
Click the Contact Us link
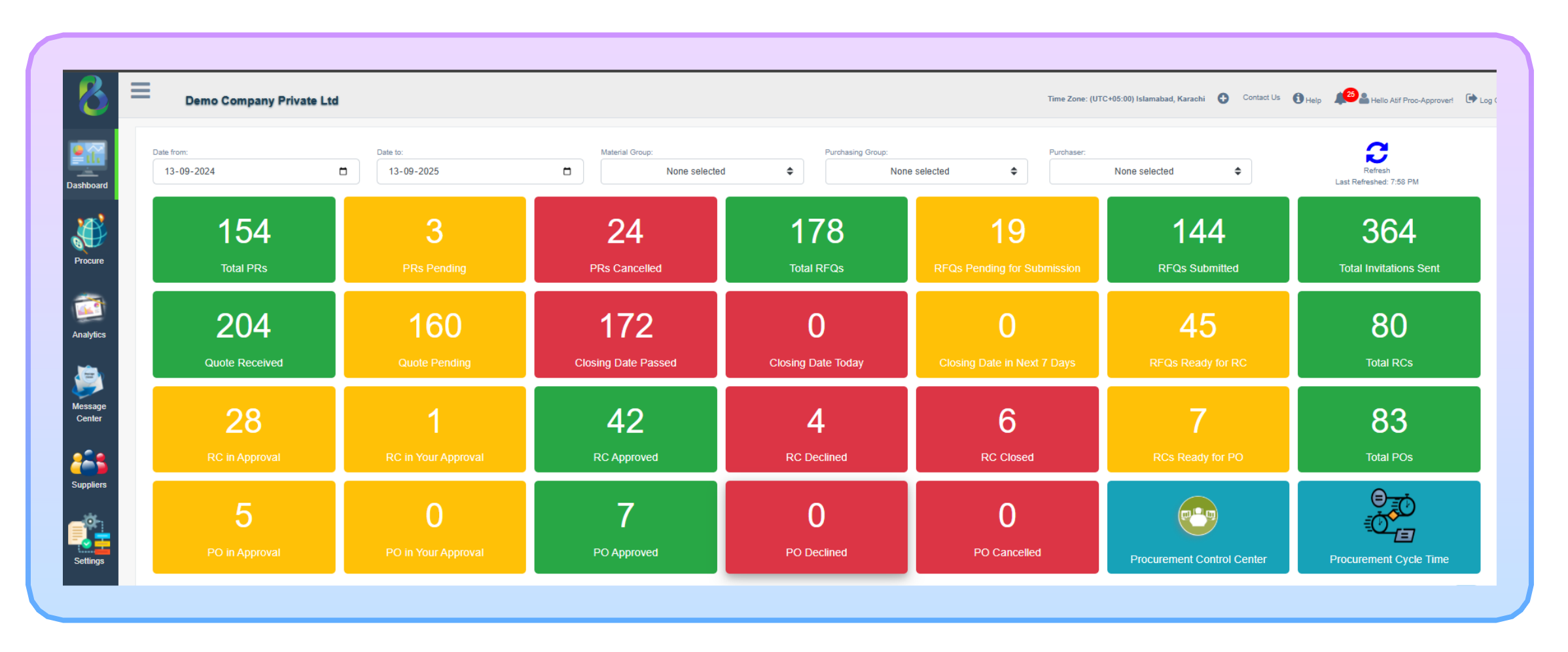click(x=1261, y=98)
